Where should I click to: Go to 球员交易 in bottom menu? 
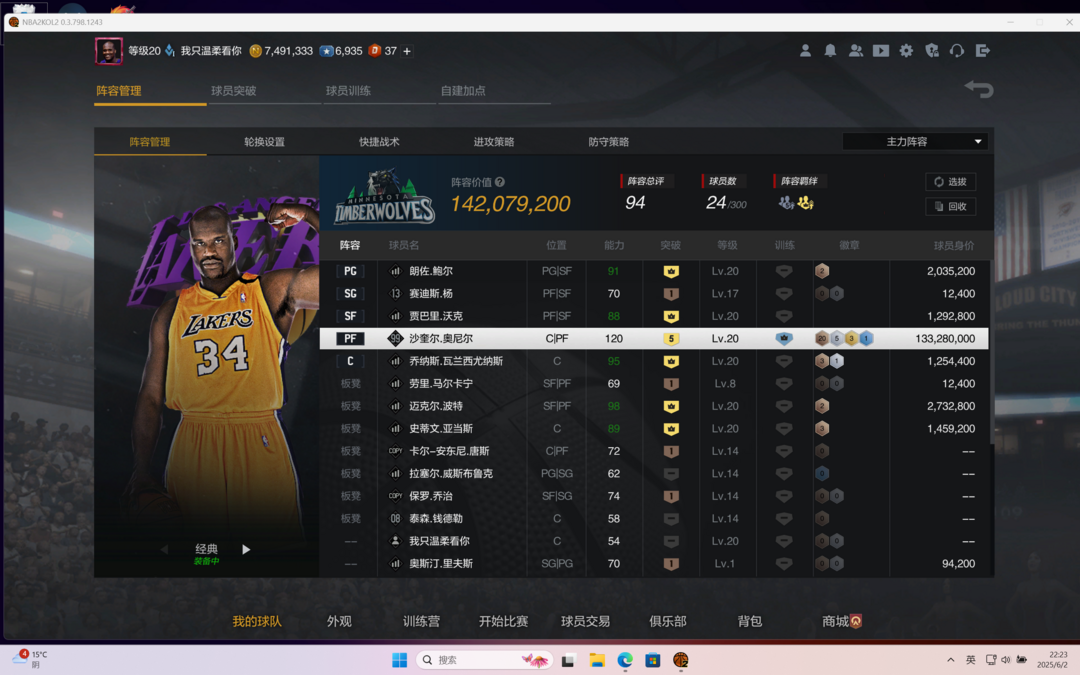585,621
